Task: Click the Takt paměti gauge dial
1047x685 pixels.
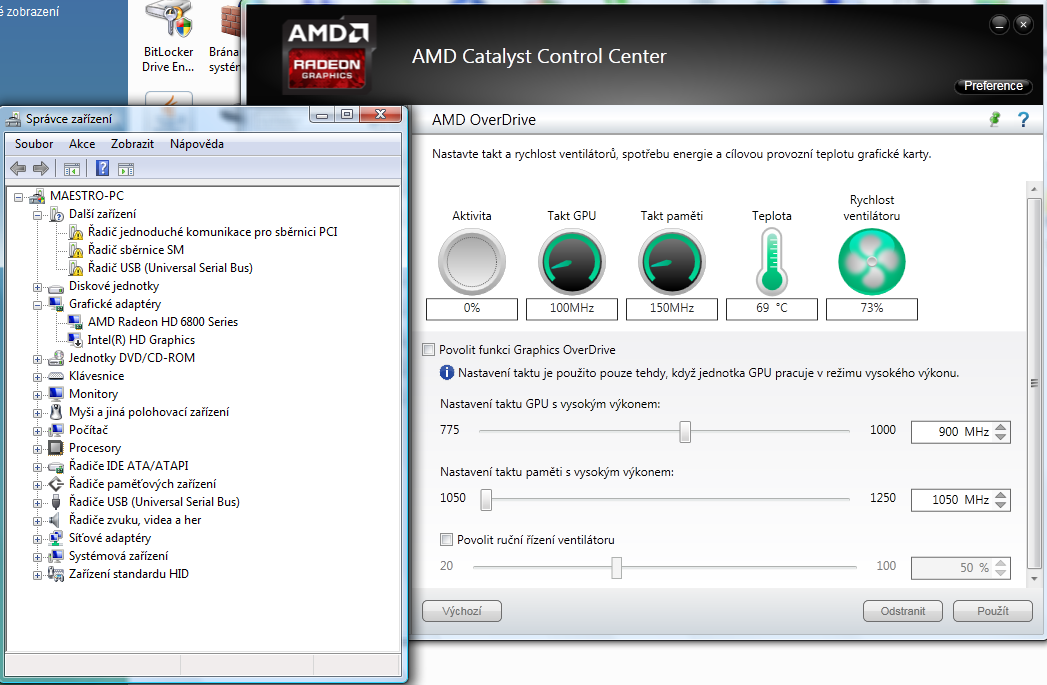Action: [x=672, y=262]
